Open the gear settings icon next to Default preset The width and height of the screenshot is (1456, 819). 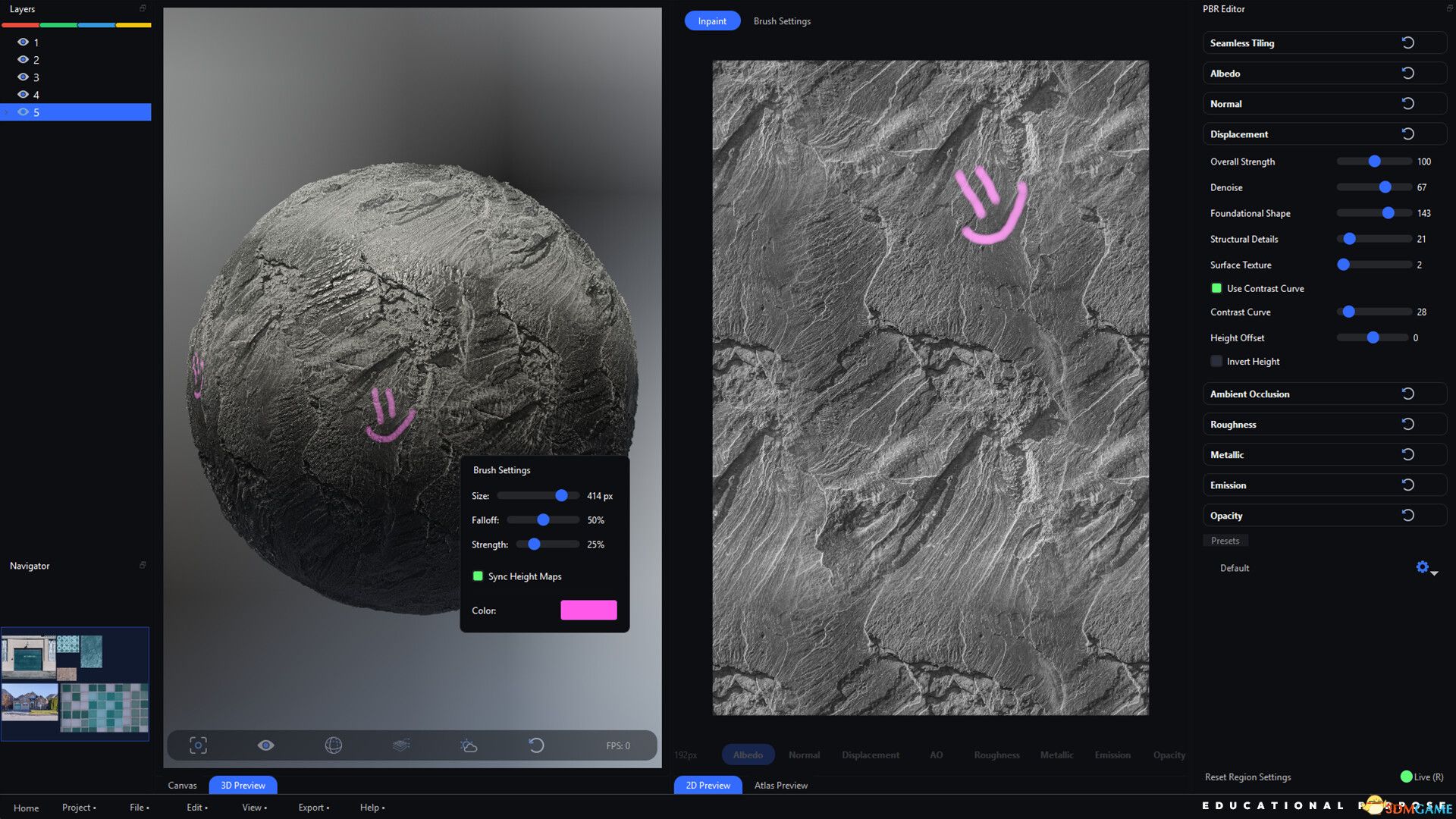(1422, 566)
